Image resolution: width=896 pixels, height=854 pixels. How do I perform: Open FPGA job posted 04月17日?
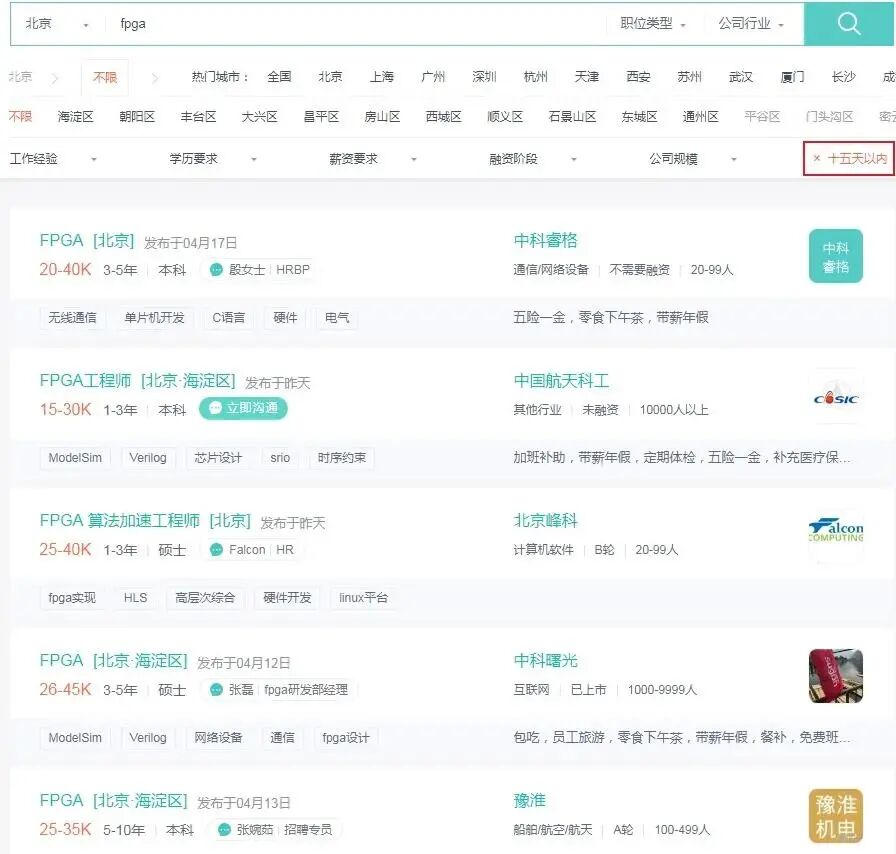(x=86, y=241)
